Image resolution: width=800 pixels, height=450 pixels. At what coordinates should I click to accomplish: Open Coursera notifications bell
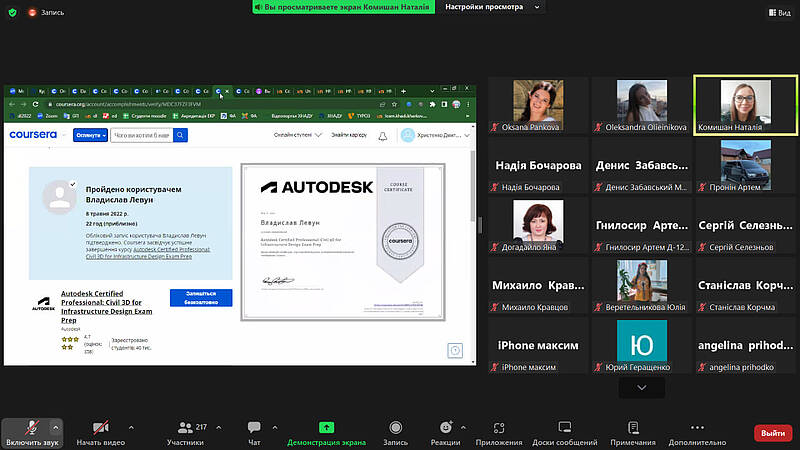pyautogui.click(x=383, y=136)
